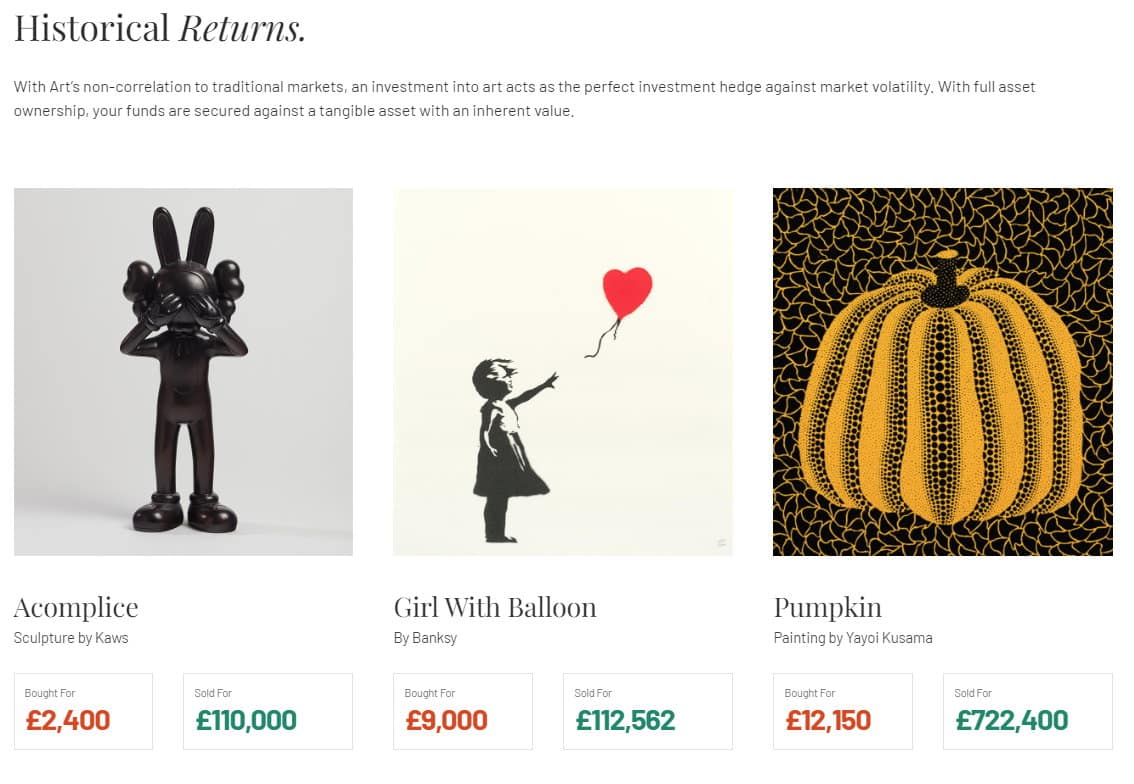Select the Sculpture by Kaws caption
Image resolution: width=1134 pixels, height=784 pixels.
(71, 638)
